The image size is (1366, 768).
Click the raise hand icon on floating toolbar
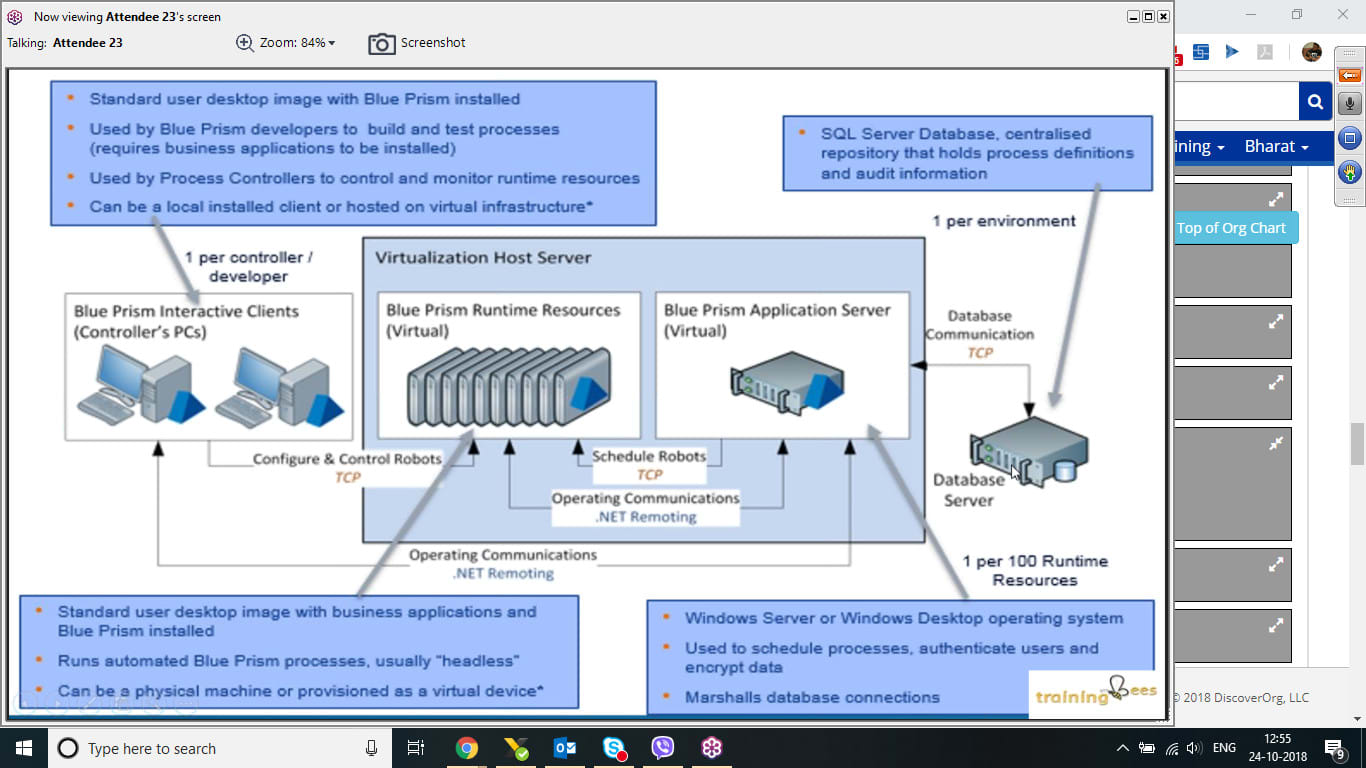(x=1350, y=172)
